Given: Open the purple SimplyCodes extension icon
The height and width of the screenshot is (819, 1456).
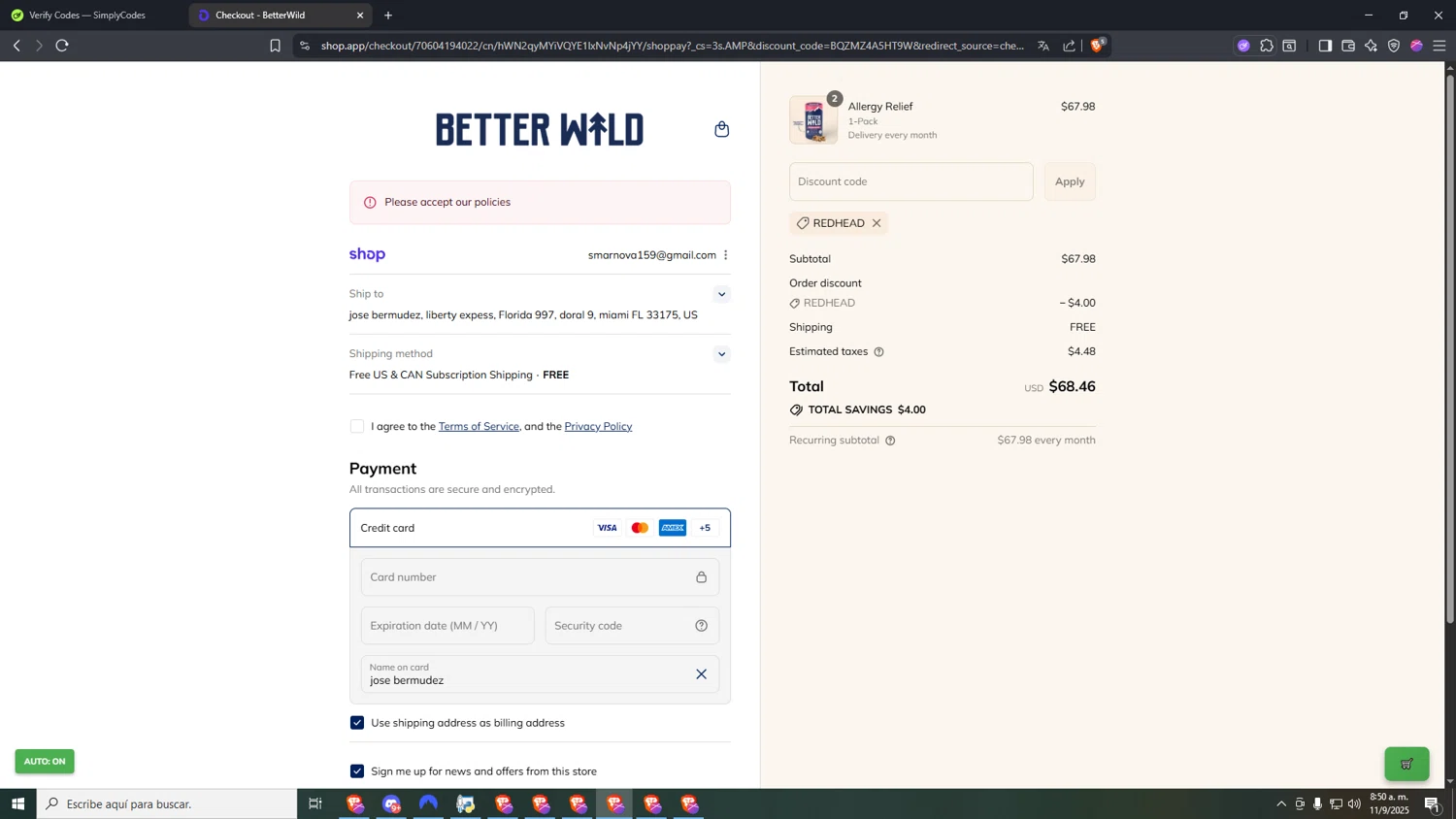Looking at the screenshot, I should click(x=1243, y=46).
